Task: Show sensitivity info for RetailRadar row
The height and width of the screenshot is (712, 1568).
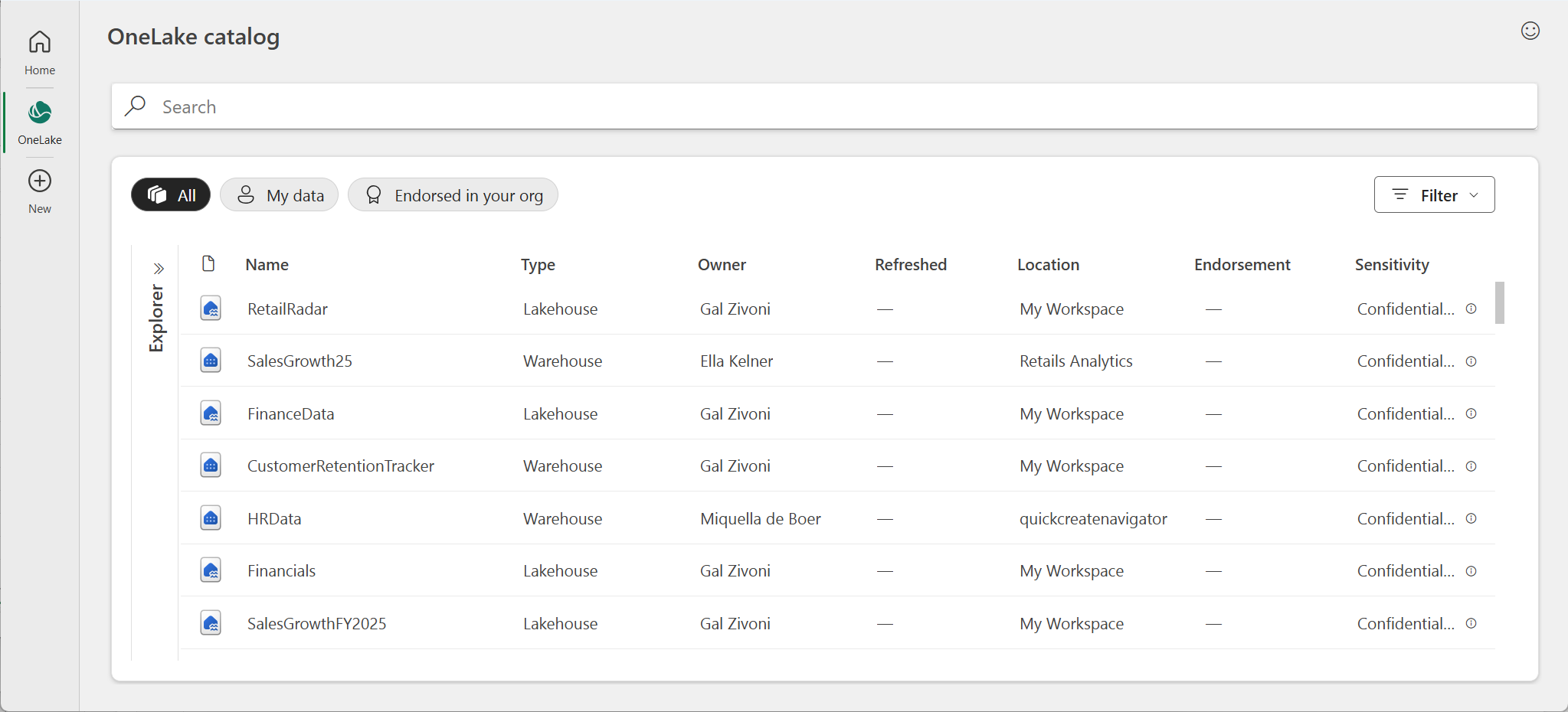Action: (x=1471, y=309)
